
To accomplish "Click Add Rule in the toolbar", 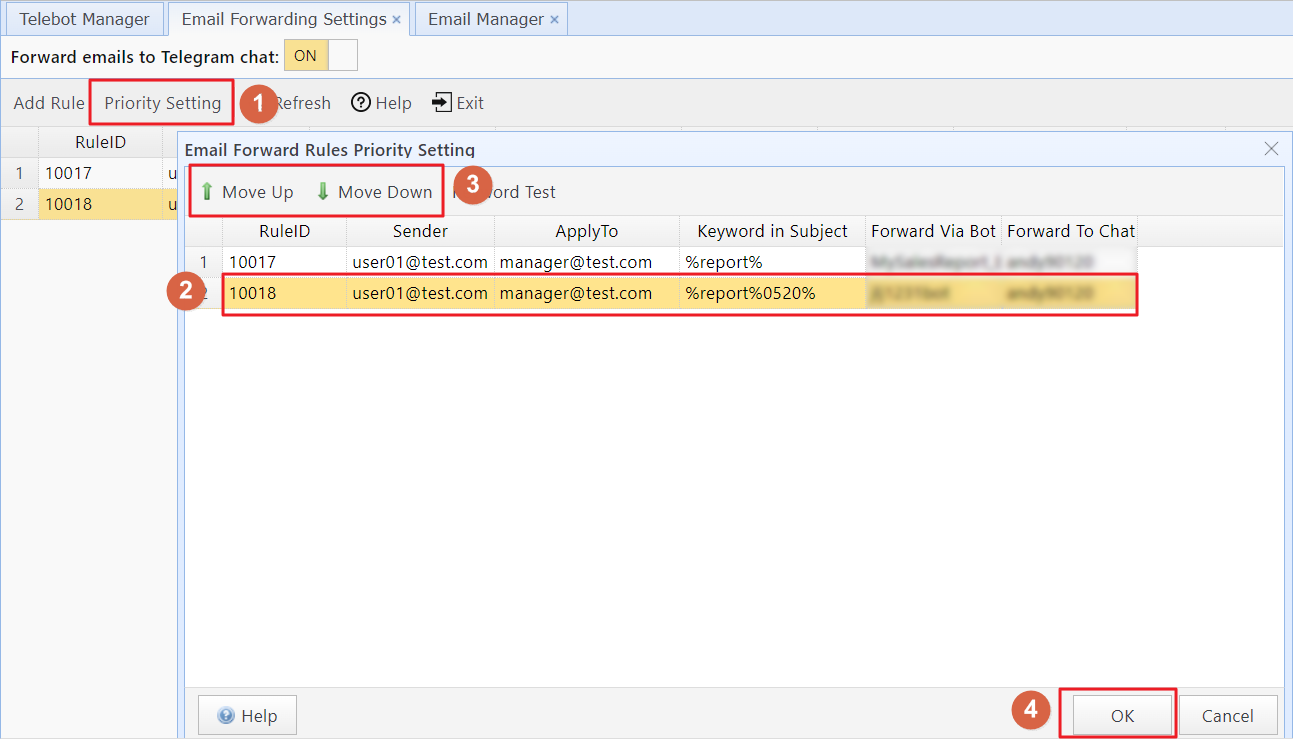I will point(49,103).
